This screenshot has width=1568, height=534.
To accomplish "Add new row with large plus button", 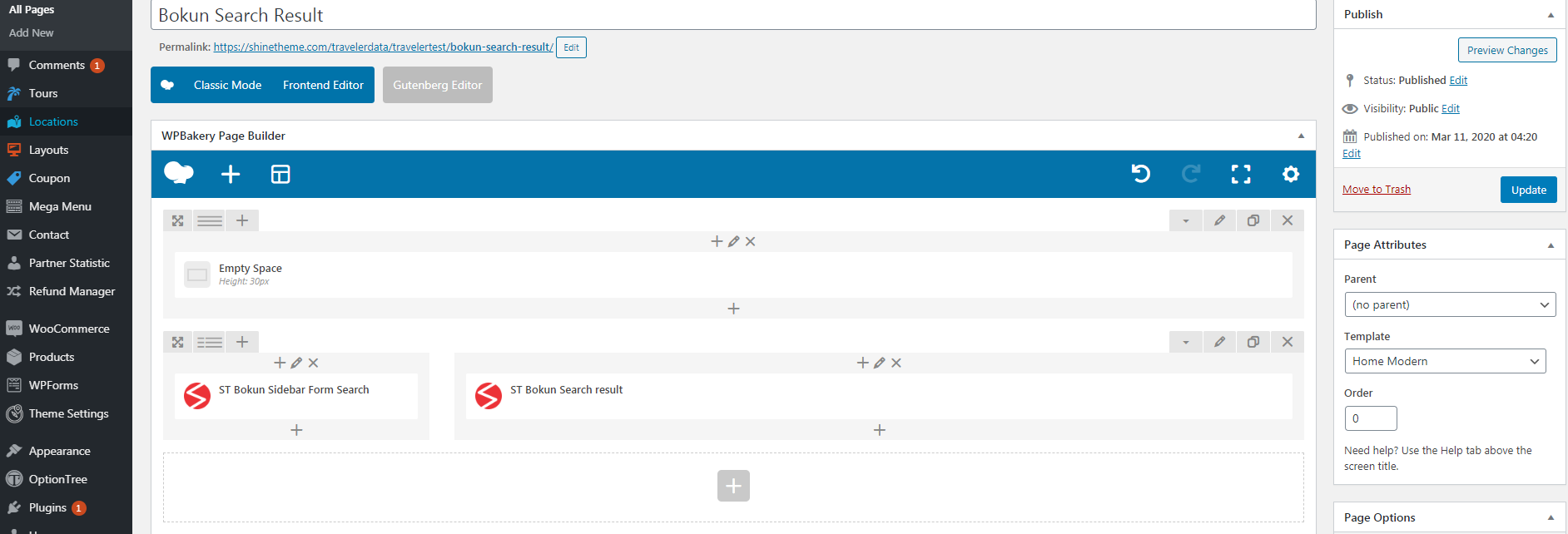I will tap(733, 486).
